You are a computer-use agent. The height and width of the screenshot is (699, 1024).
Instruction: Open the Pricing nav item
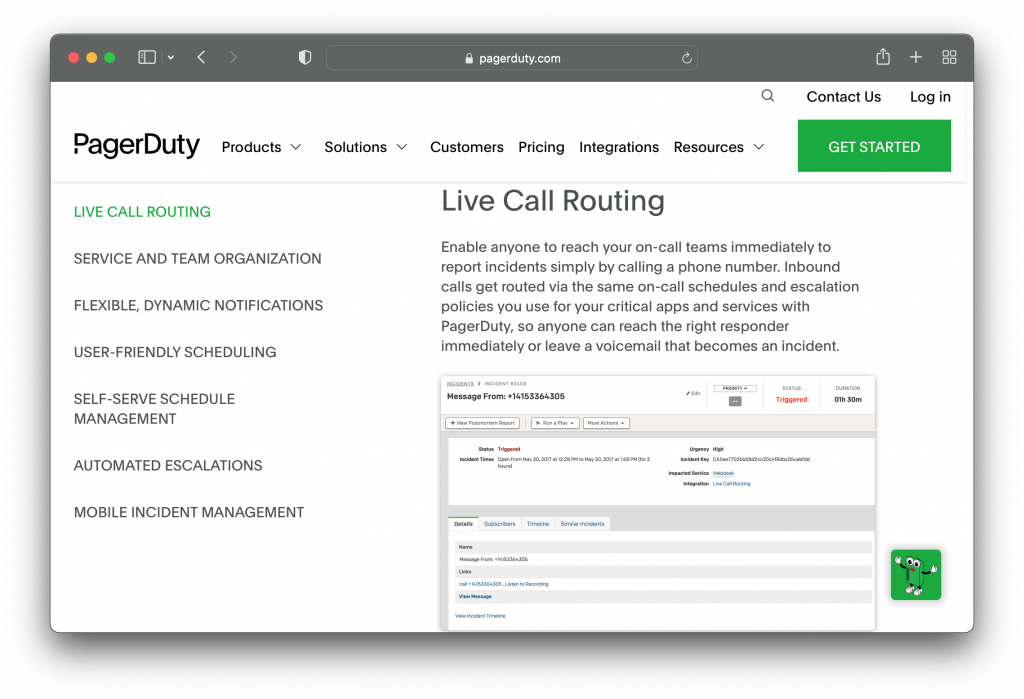click(x=541, y=147)
